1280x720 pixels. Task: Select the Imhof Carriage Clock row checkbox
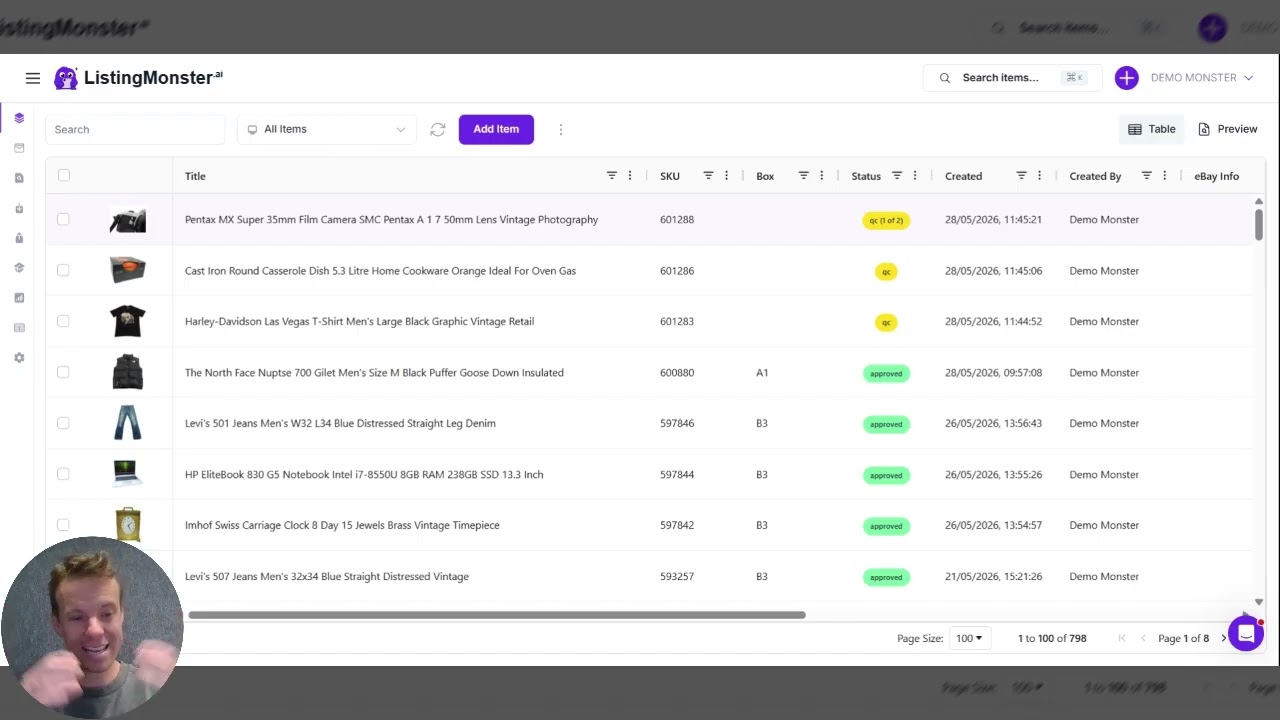(63, 526)
